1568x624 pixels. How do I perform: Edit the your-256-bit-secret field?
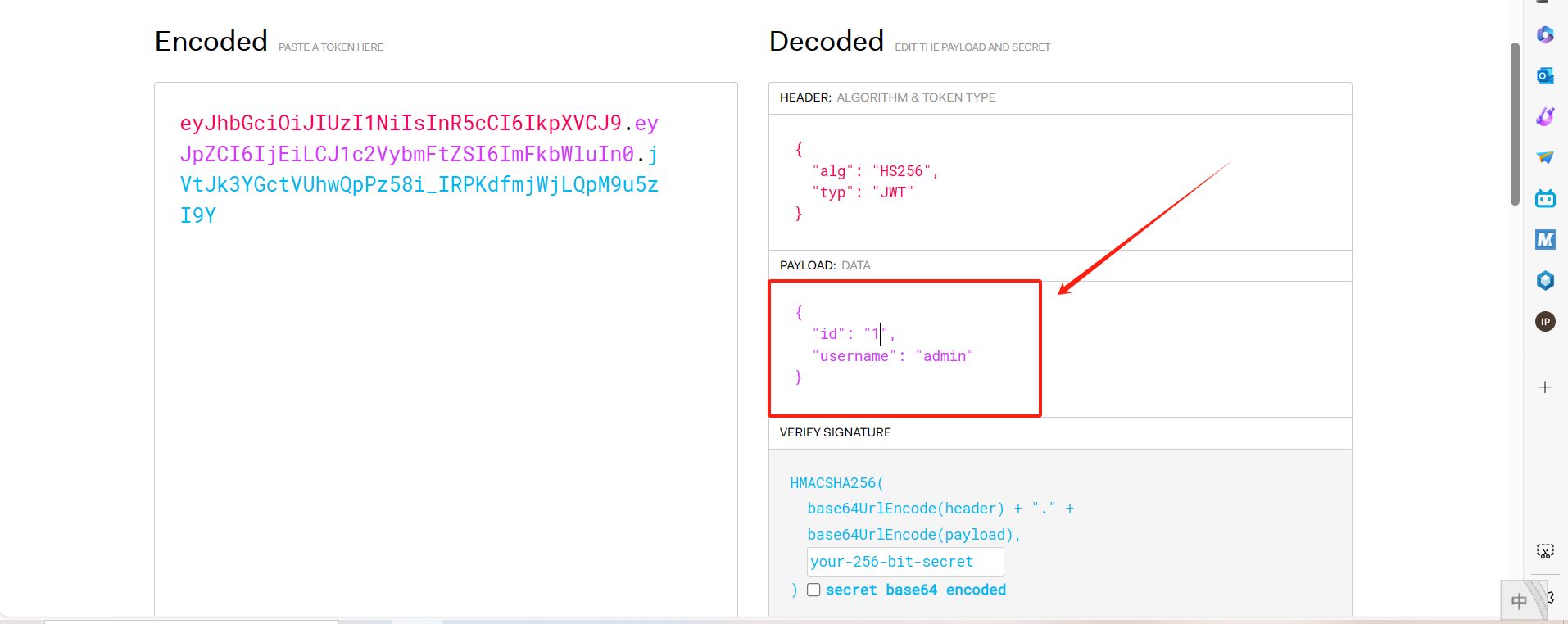pos(905,562)
